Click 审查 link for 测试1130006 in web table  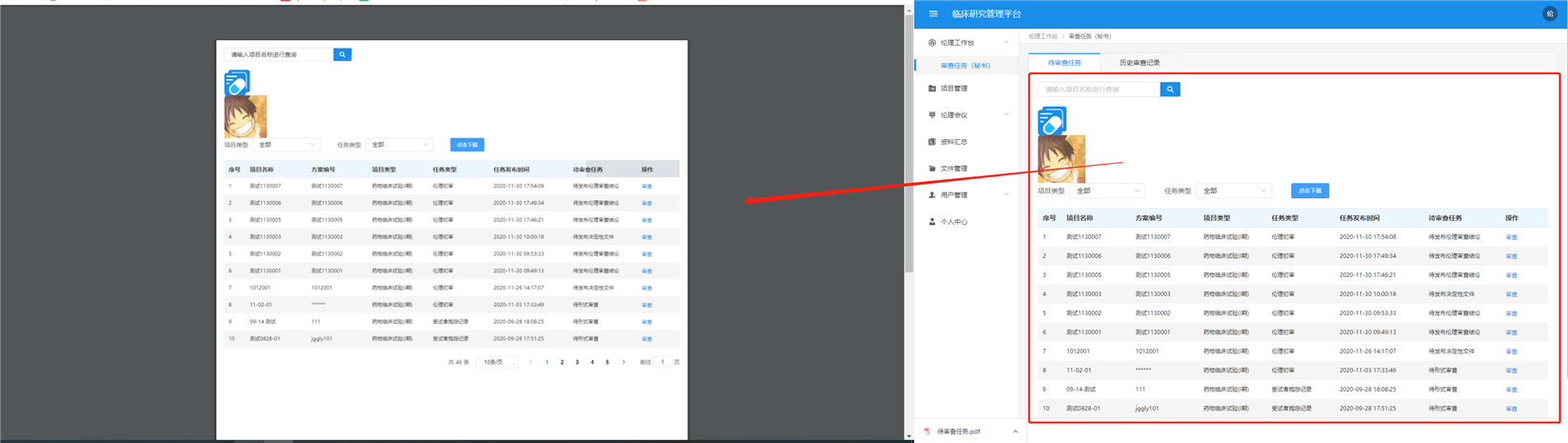point(1511,256)
